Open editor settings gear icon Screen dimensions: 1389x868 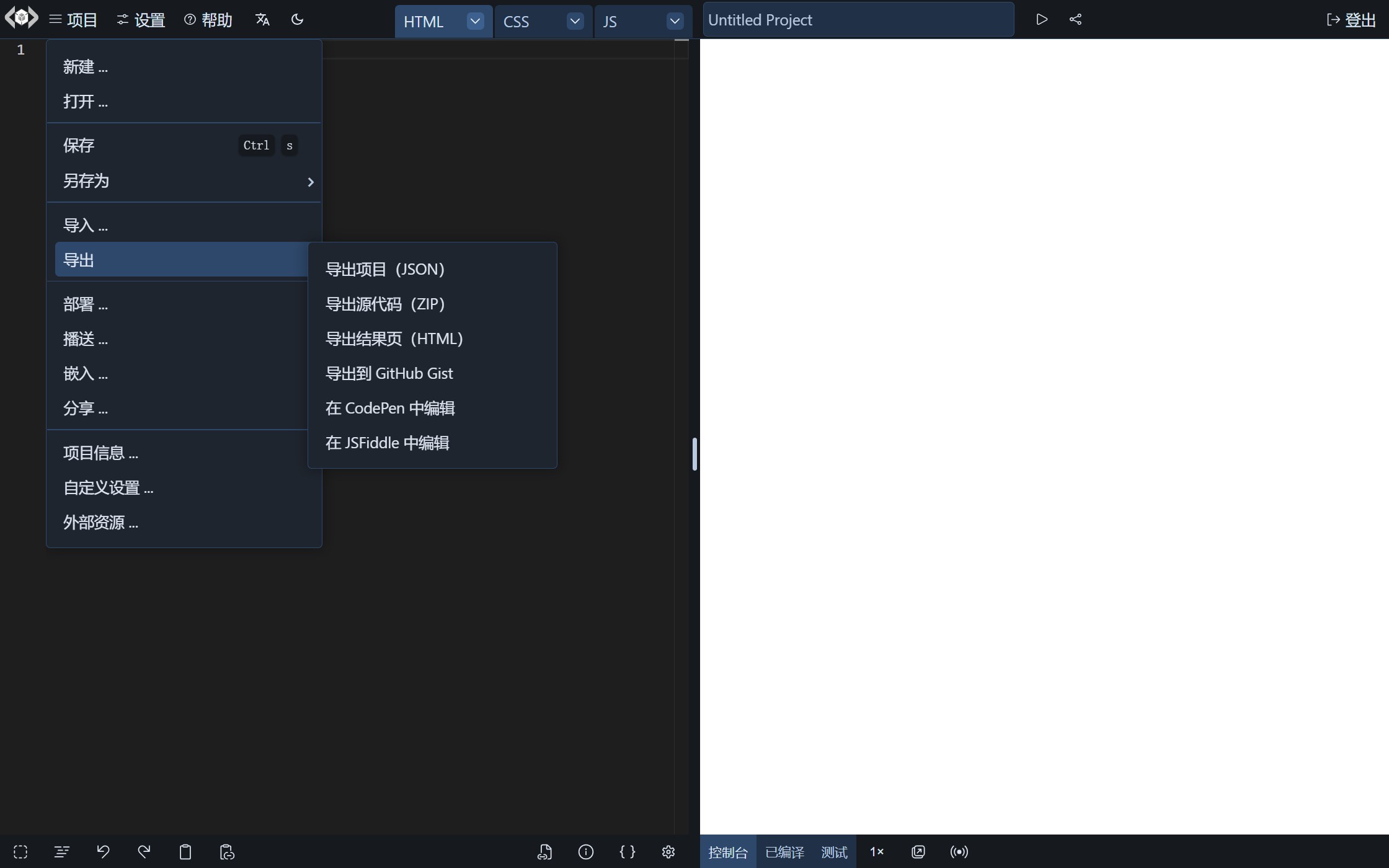[668, 852]
